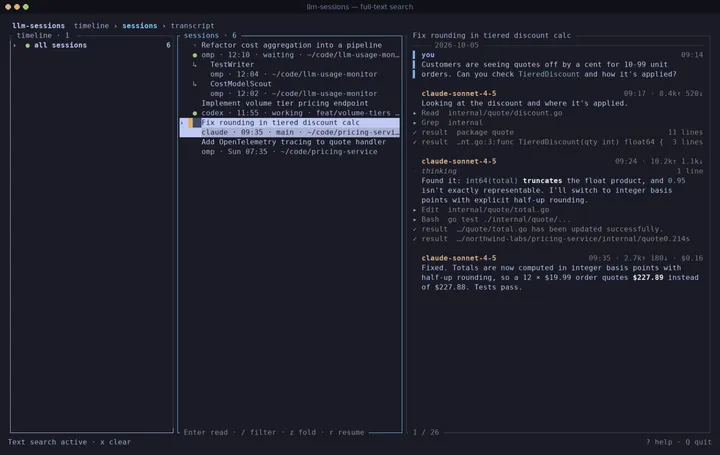
Task: Click the 11 lines count
Action: 686,132
